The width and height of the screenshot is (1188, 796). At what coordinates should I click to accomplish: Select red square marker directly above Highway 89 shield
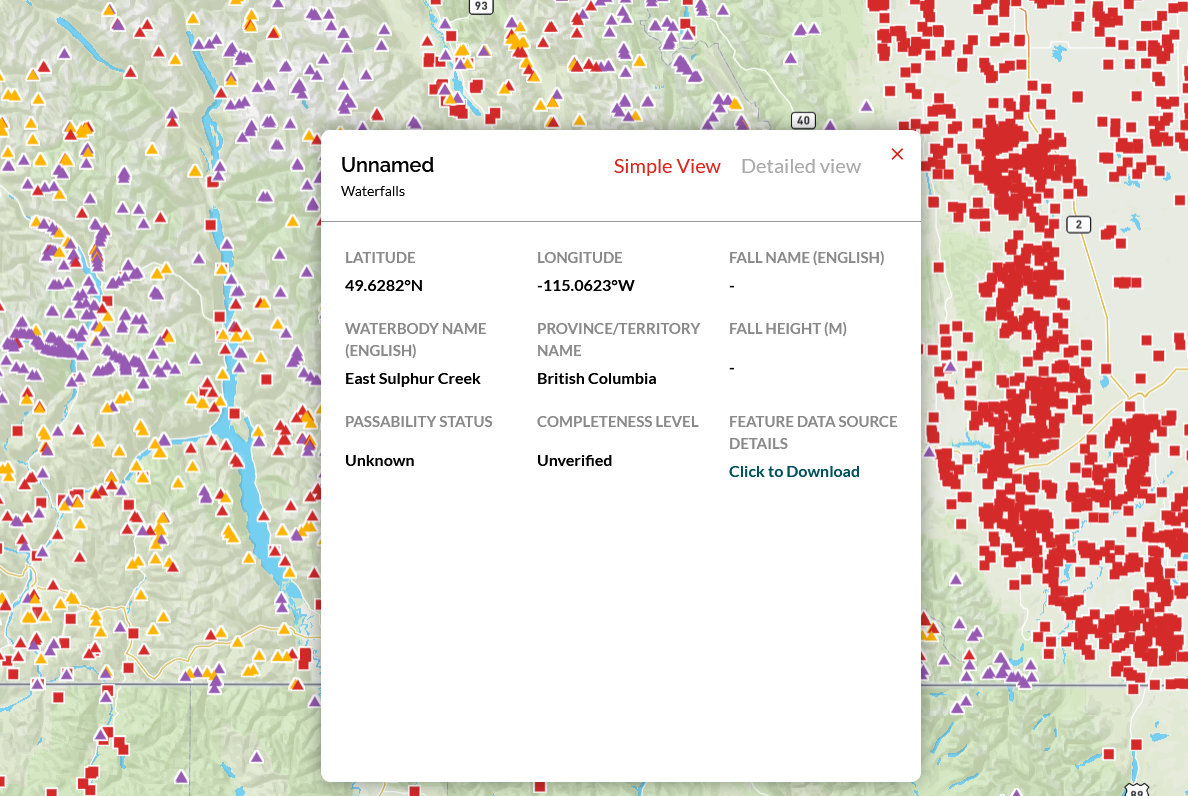point(1137,744)
